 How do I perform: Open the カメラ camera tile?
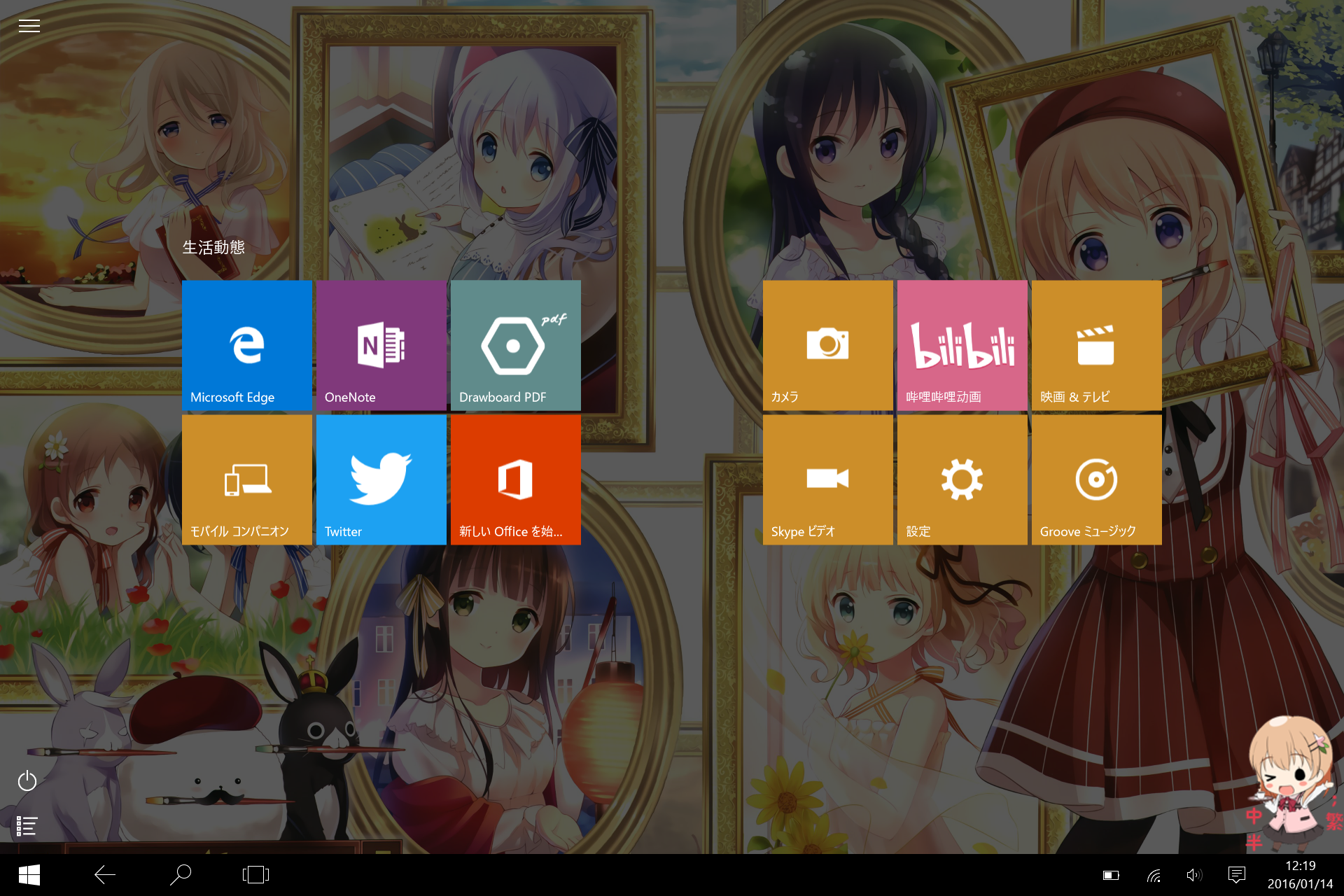(827, 345)
